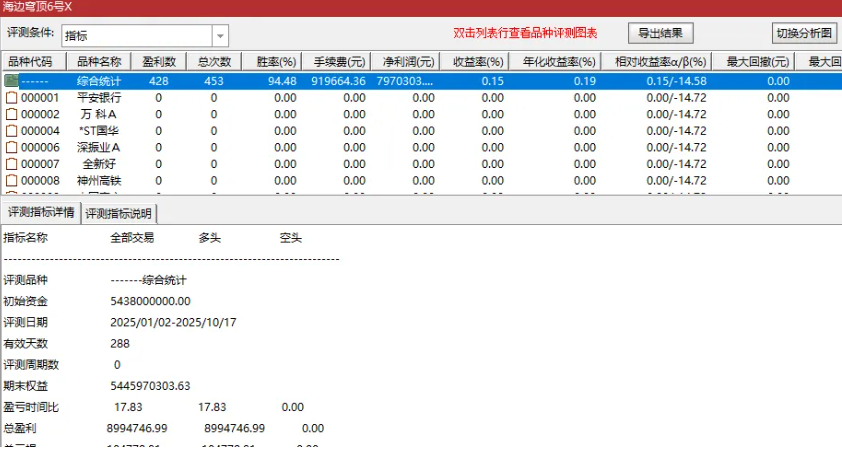842x471 pixels.
Task: Select the 深振业A row in the list
Action: [99, 147]
